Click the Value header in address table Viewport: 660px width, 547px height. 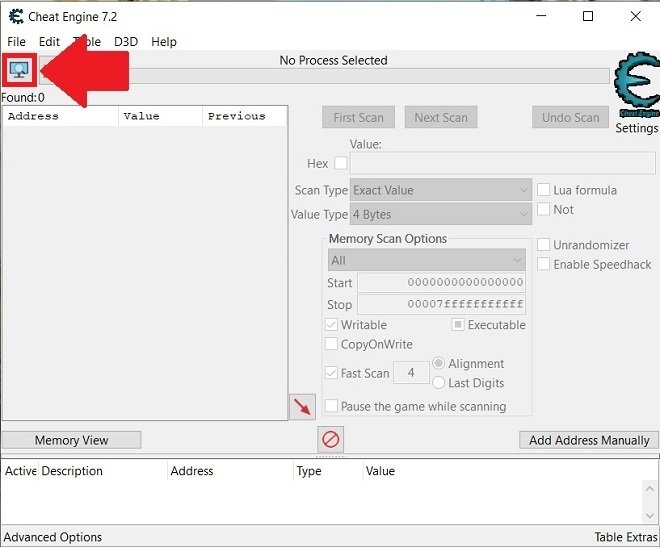tap(380, 471)
